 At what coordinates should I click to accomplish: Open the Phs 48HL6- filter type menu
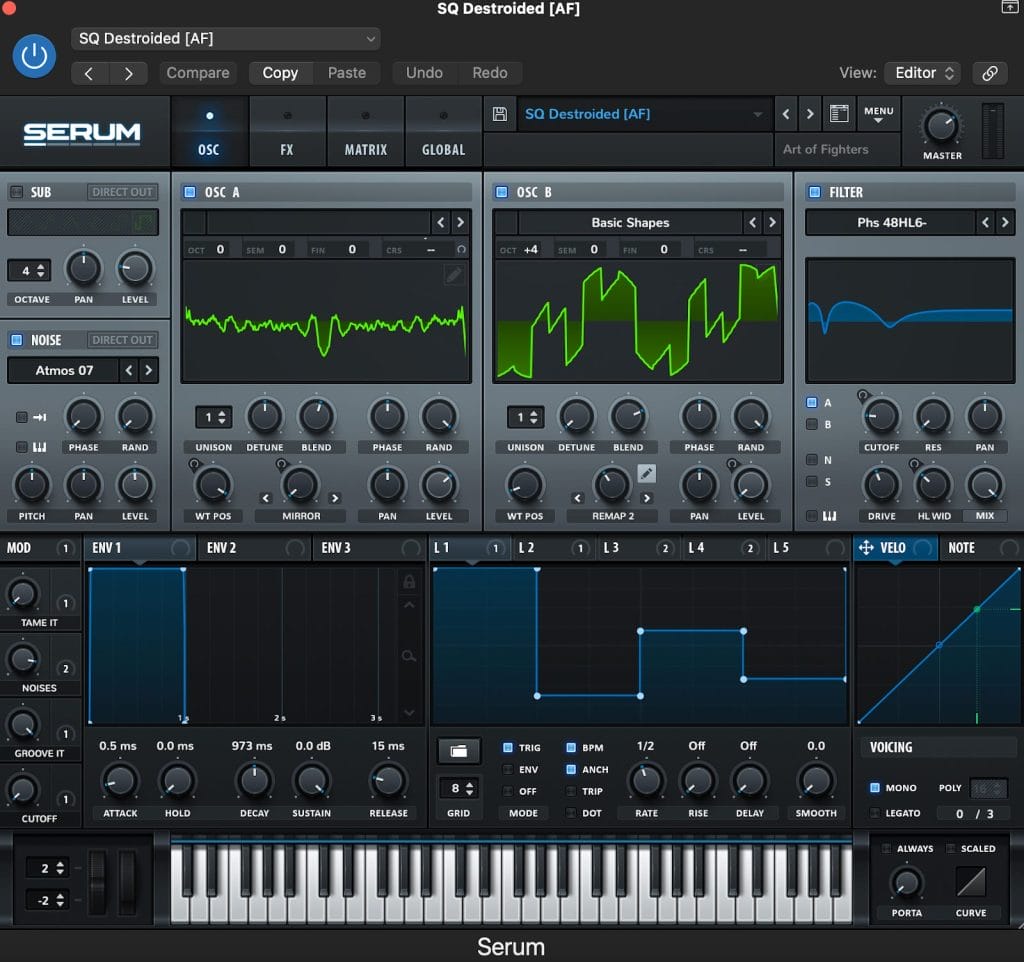891,223
